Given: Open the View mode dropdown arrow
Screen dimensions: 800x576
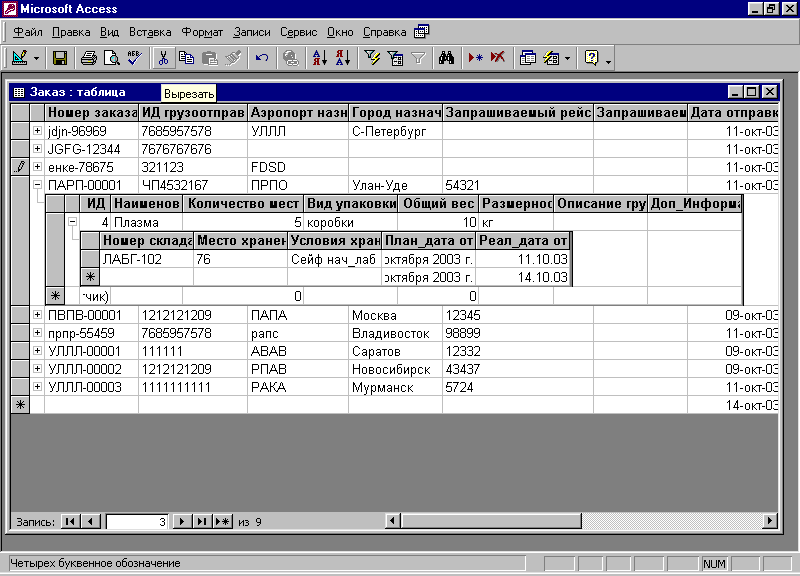Looking at the screenshot, I should click(36, 58).
